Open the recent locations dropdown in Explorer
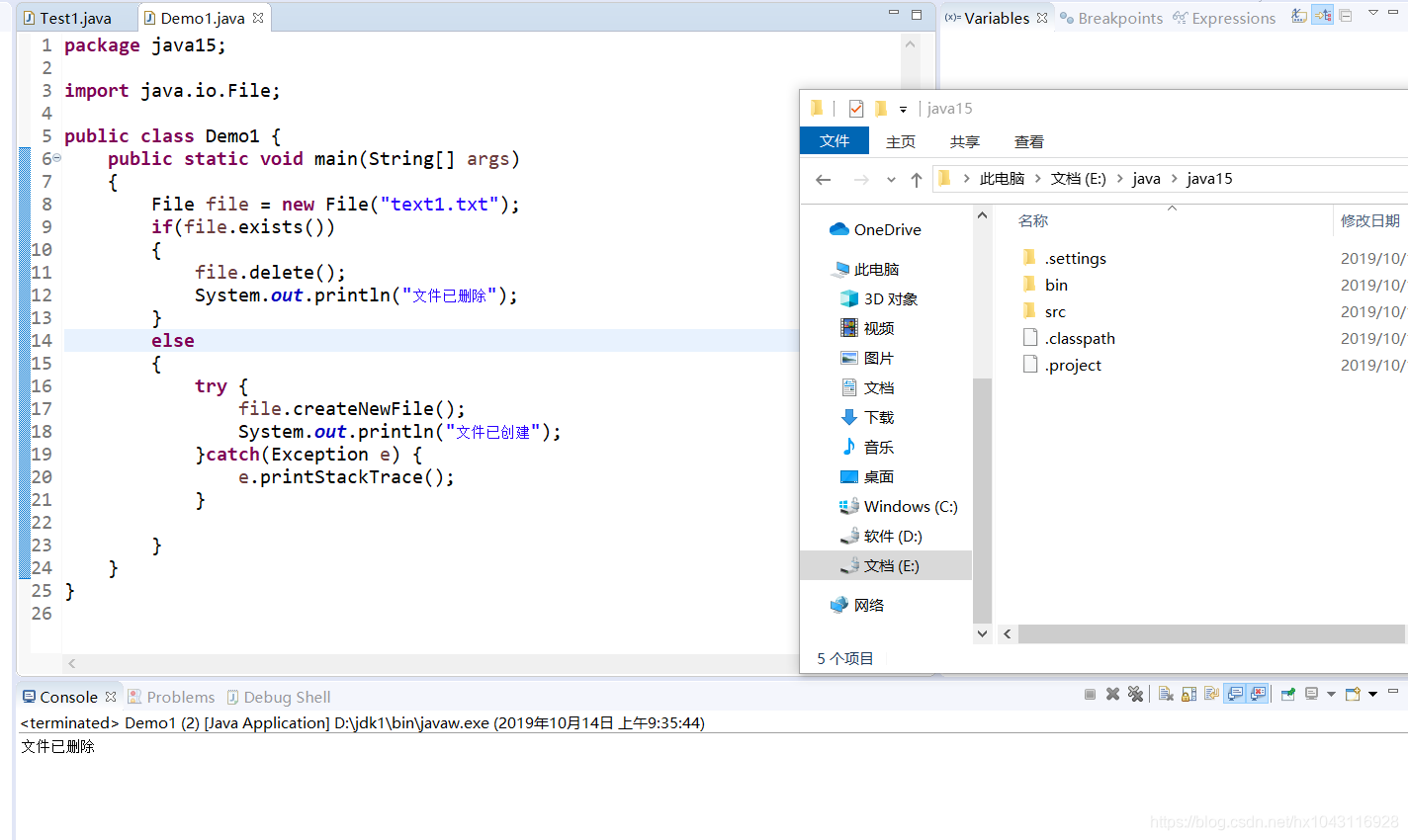Image resolution: width=1408 pixels, height=840 pixels. point(891,180)
